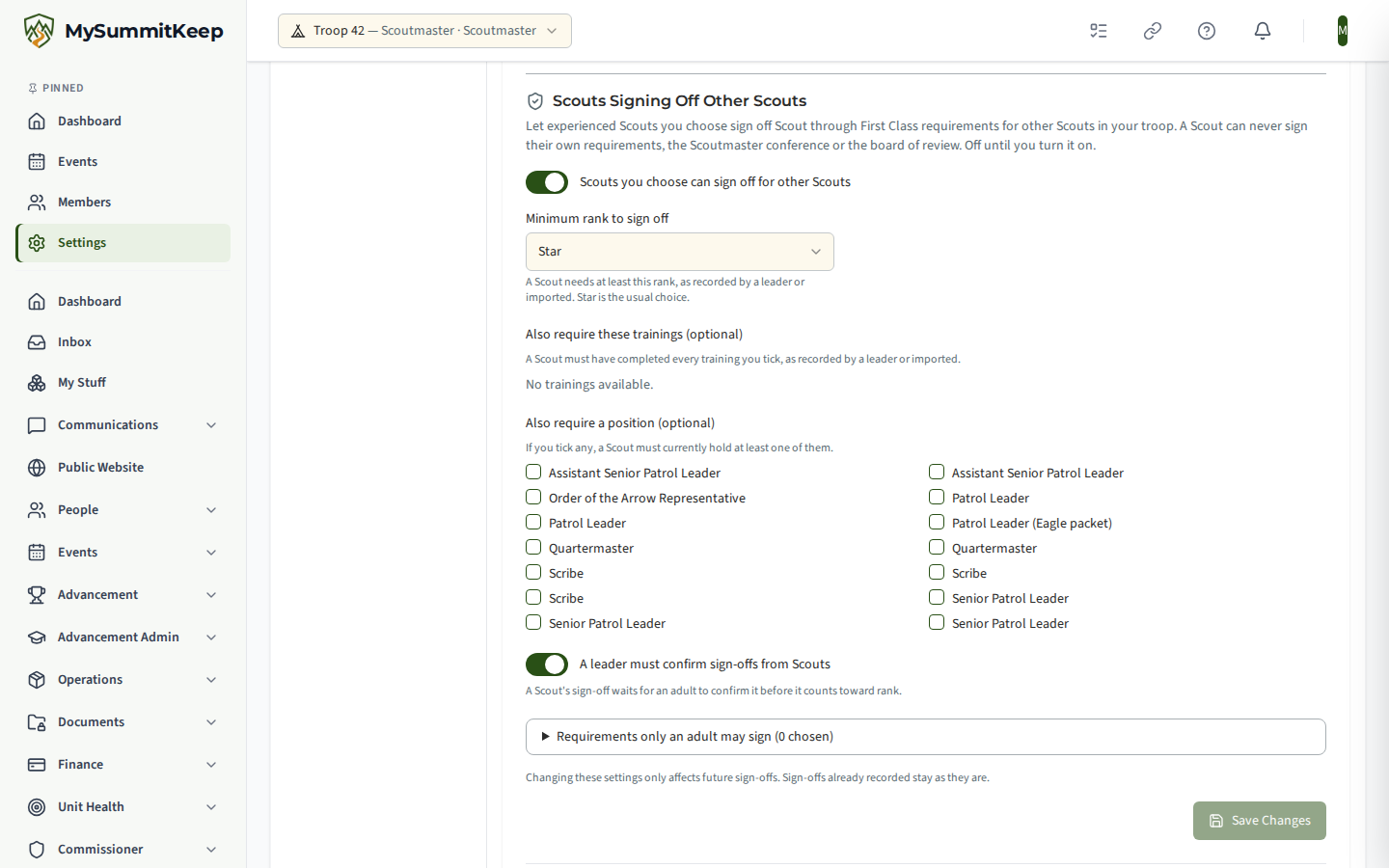Expand the People section chevron
The width and height of the screenshot is (1389, 868).
(x=211, y=510)
